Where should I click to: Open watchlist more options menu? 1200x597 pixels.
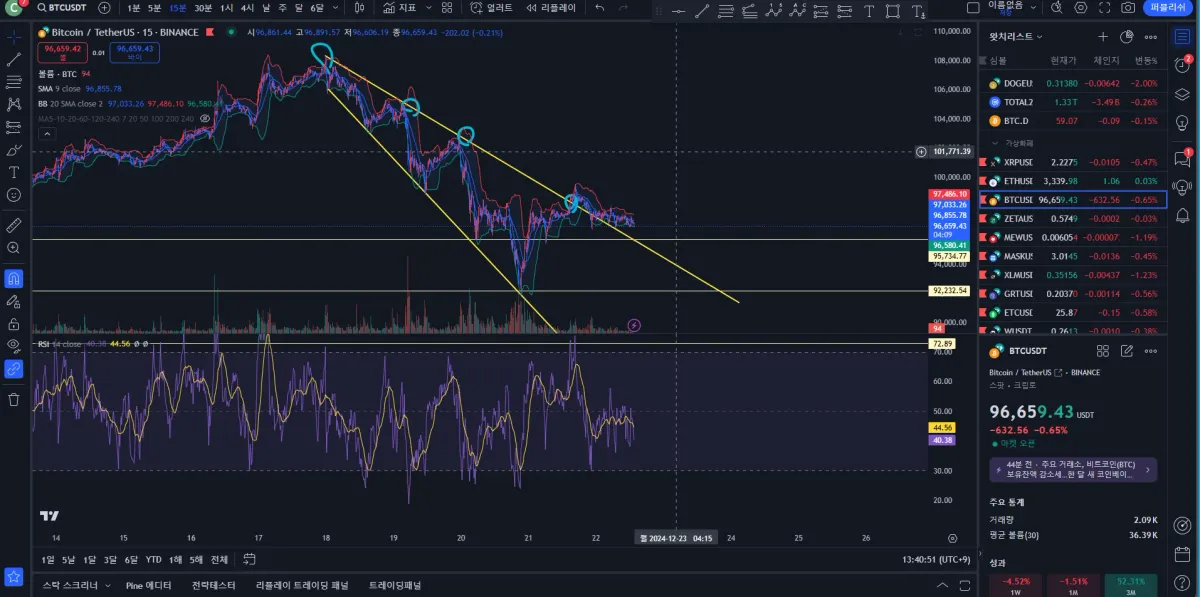(1151, 36)
